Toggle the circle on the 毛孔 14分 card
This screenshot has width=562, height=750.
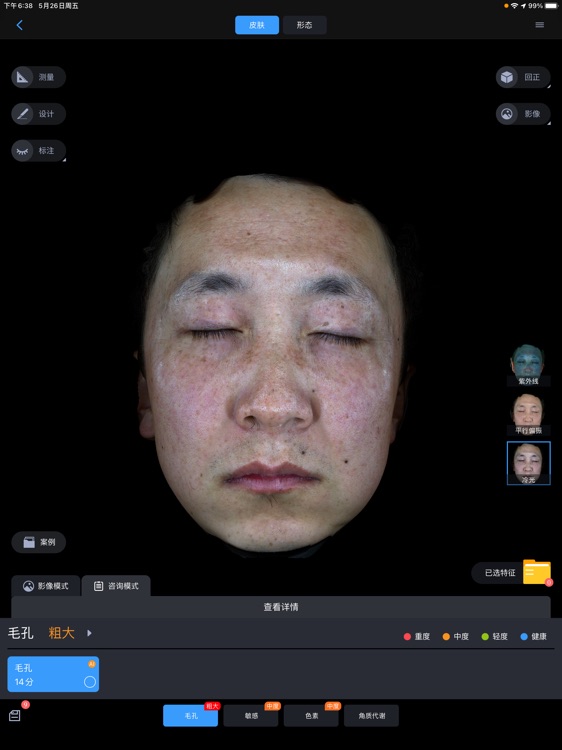coord(90,682)
